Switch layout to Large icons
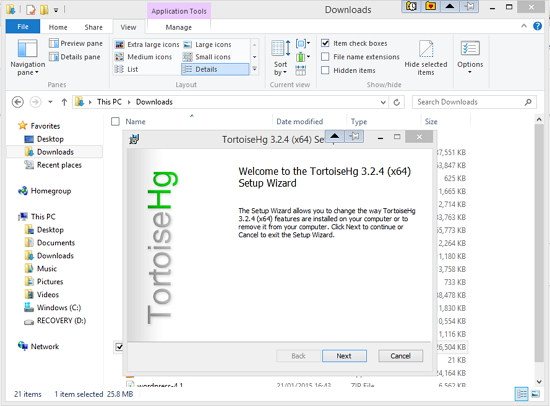The height and width of the screenshot is (406, 550). (208, 45)
